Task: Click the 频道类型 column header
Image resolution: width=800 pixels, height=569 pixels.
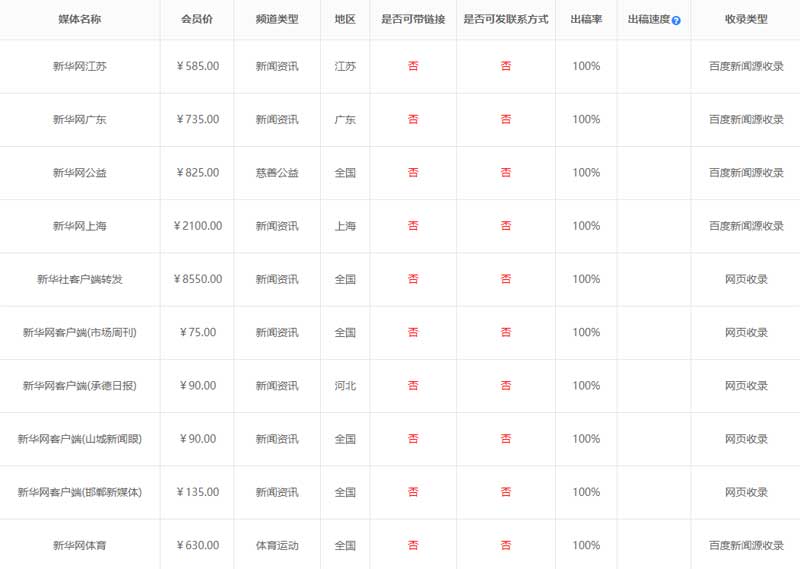Action: [277, 19]
